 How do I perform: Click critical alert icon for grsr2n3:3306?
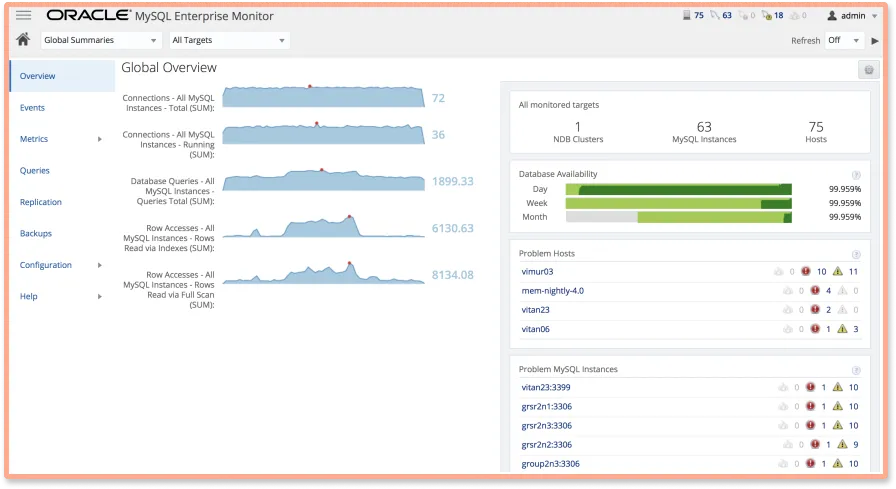(x=810, y=426)
